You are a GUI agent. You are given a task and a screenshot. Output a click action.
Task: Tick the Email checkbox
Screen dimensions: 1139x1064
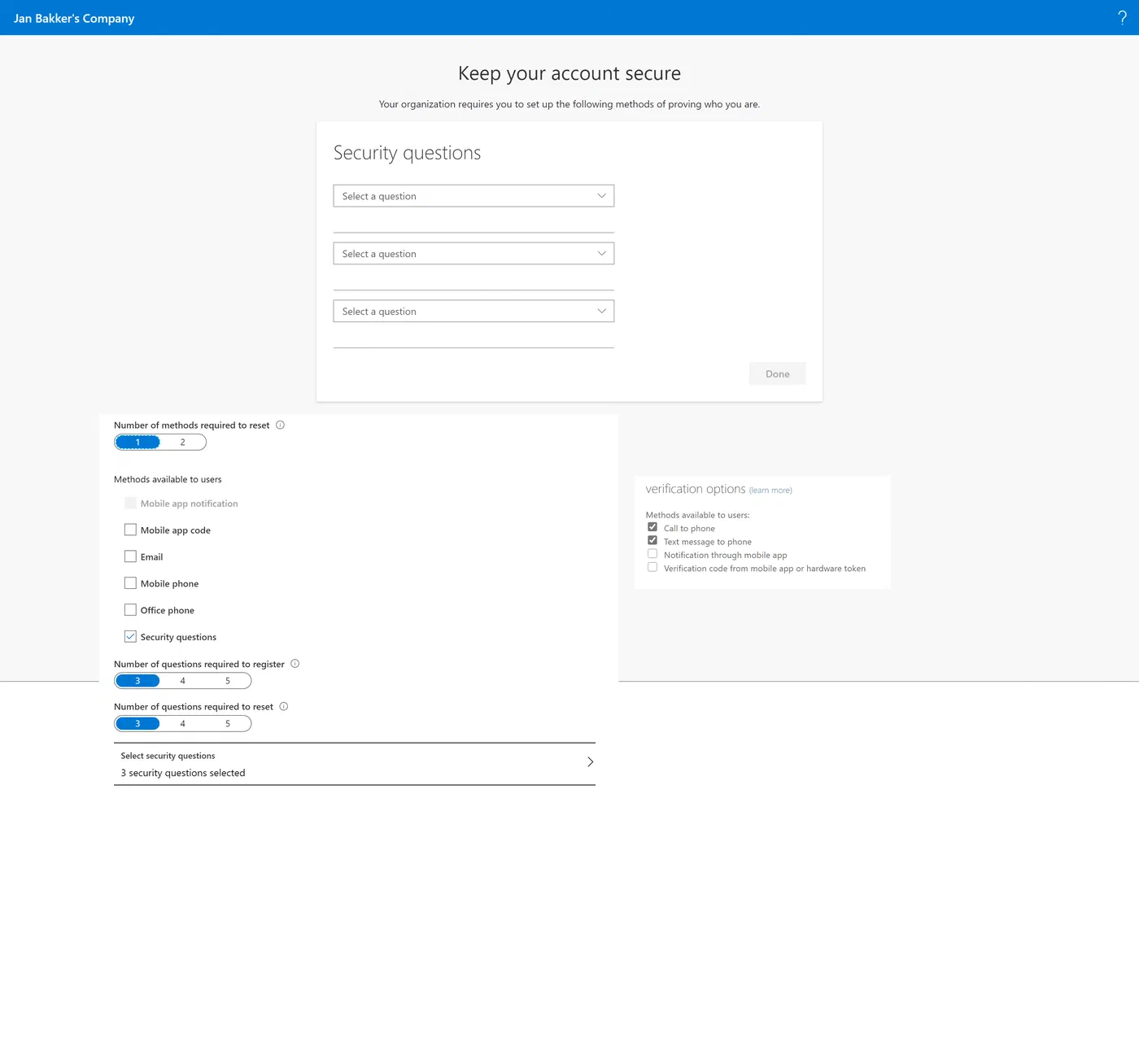[x=130, y=556]
